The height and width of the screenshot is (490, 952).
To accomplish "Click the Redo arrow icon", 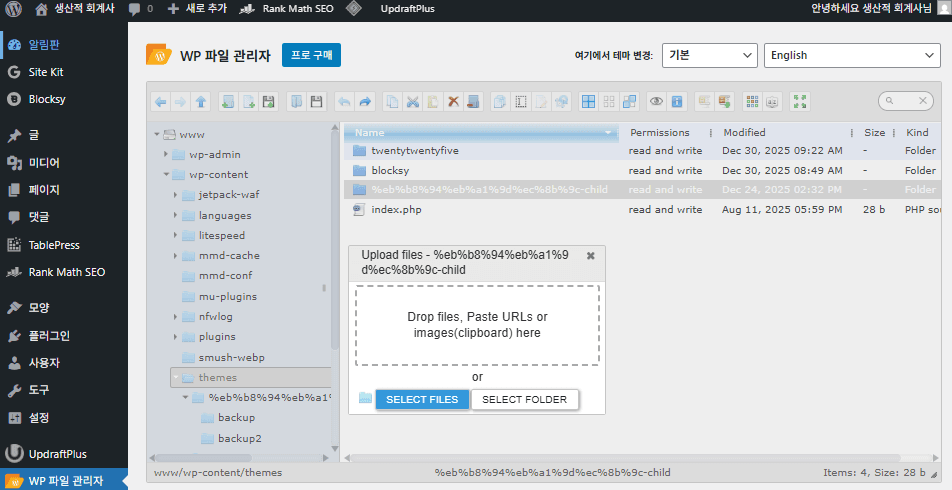I will coord(365,101).
